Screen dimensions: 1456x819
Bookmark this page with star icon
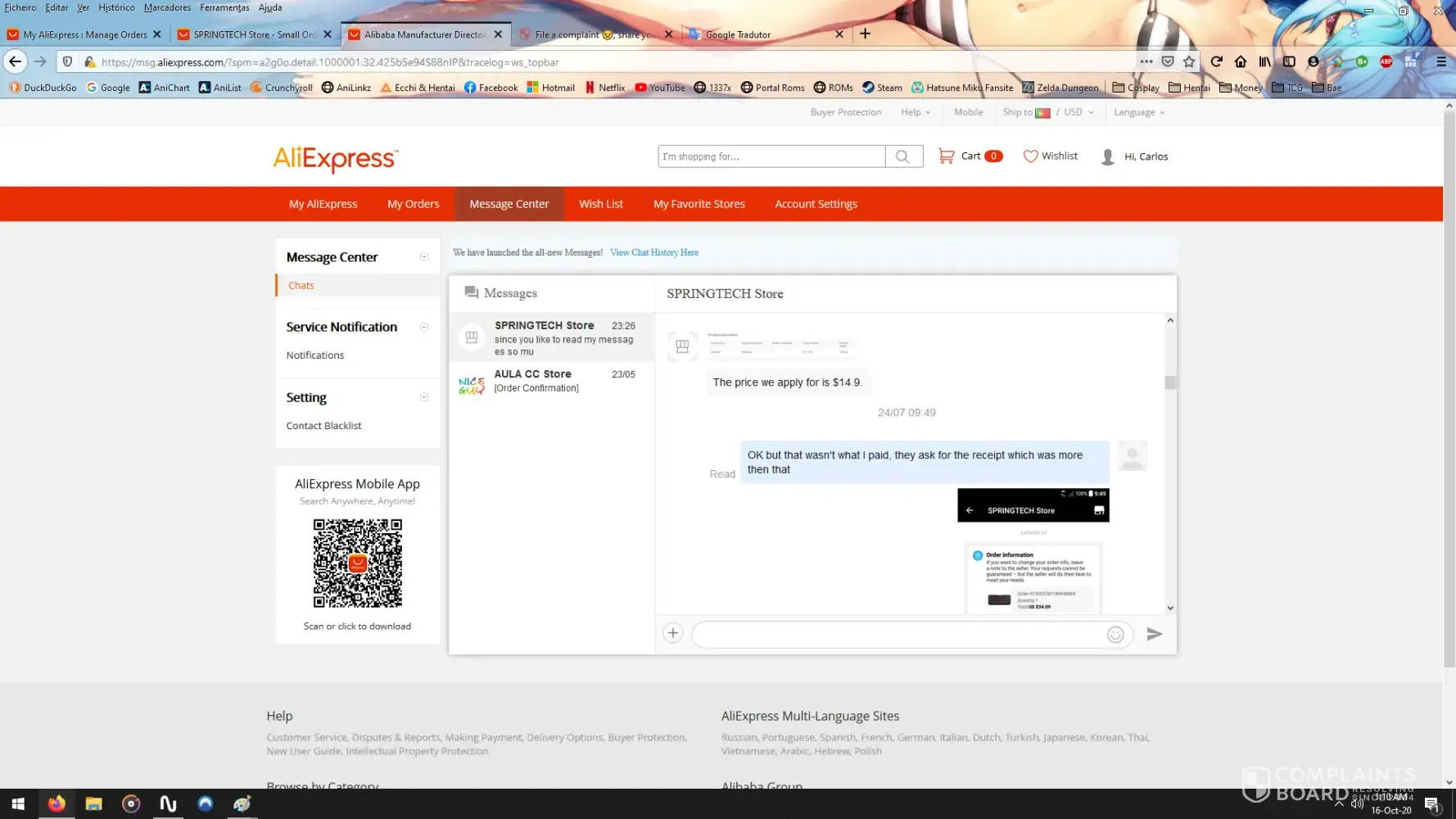coord(1189,61)
